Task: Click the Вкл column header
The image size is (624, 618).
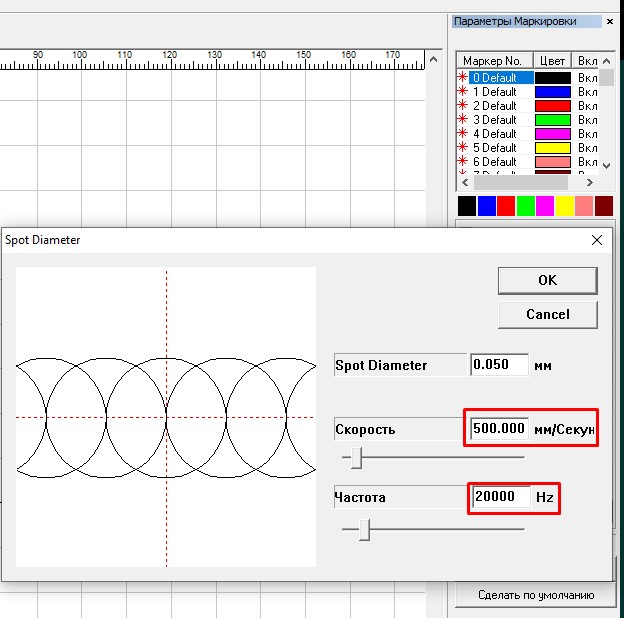Action: 585,61
